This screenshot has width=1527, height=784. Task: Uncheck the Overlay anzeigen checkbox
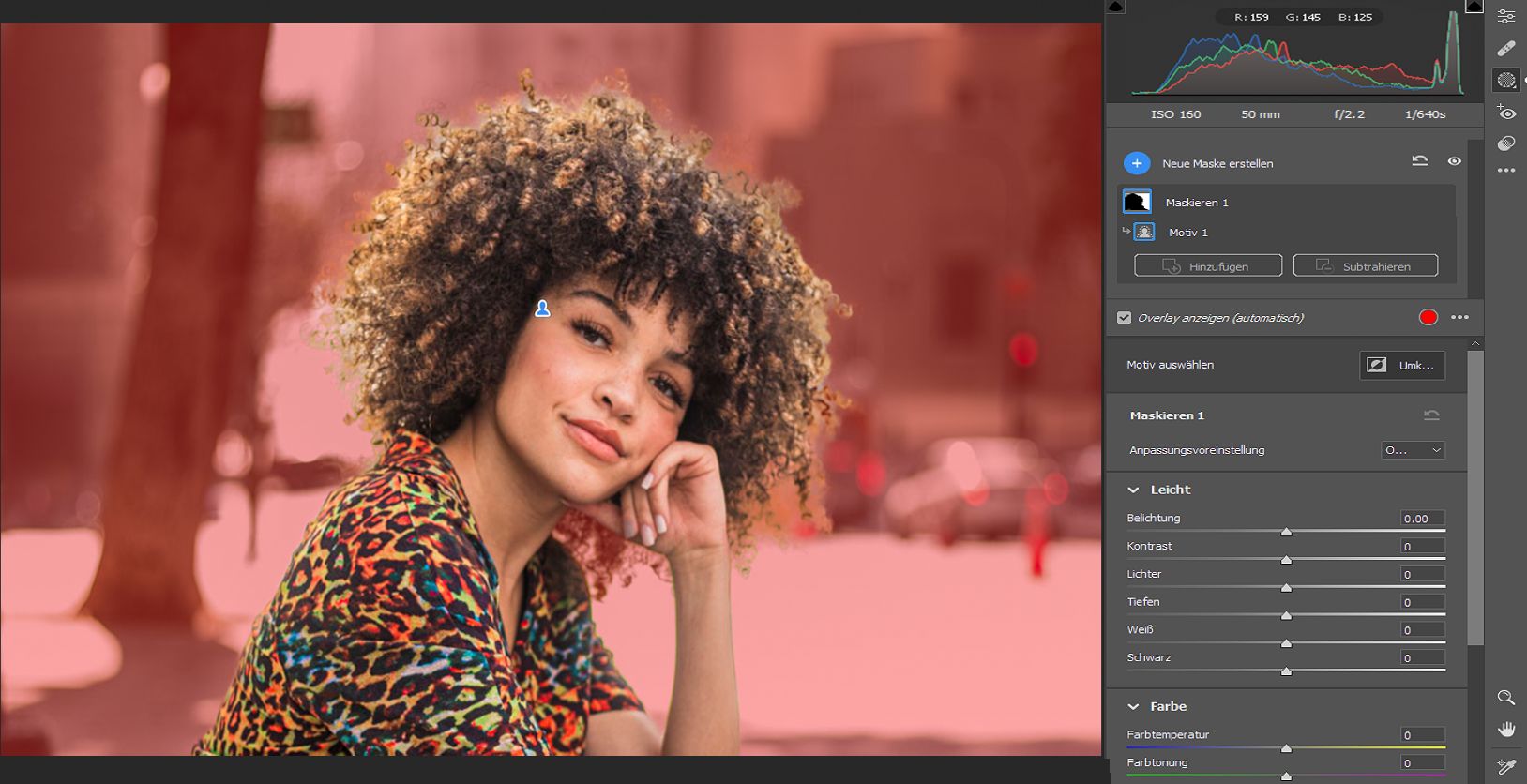click(x=1124, y=318)
